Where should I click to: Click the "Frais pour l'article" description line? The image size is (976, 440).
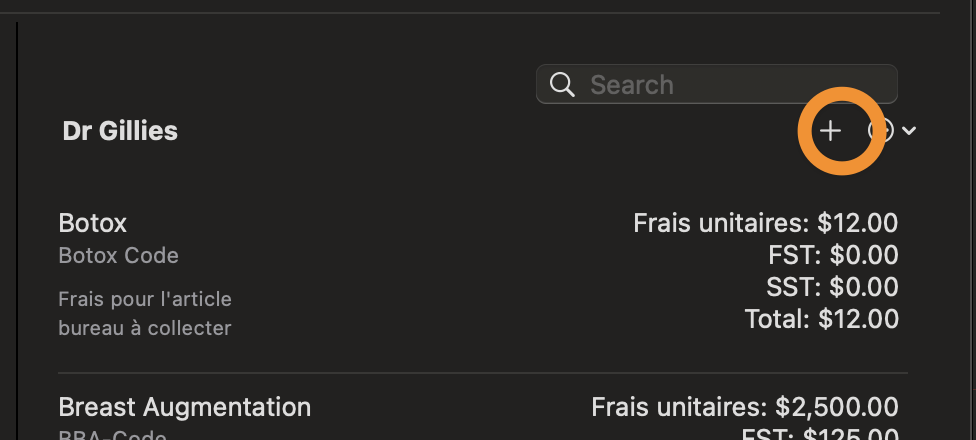click(145, 299)
